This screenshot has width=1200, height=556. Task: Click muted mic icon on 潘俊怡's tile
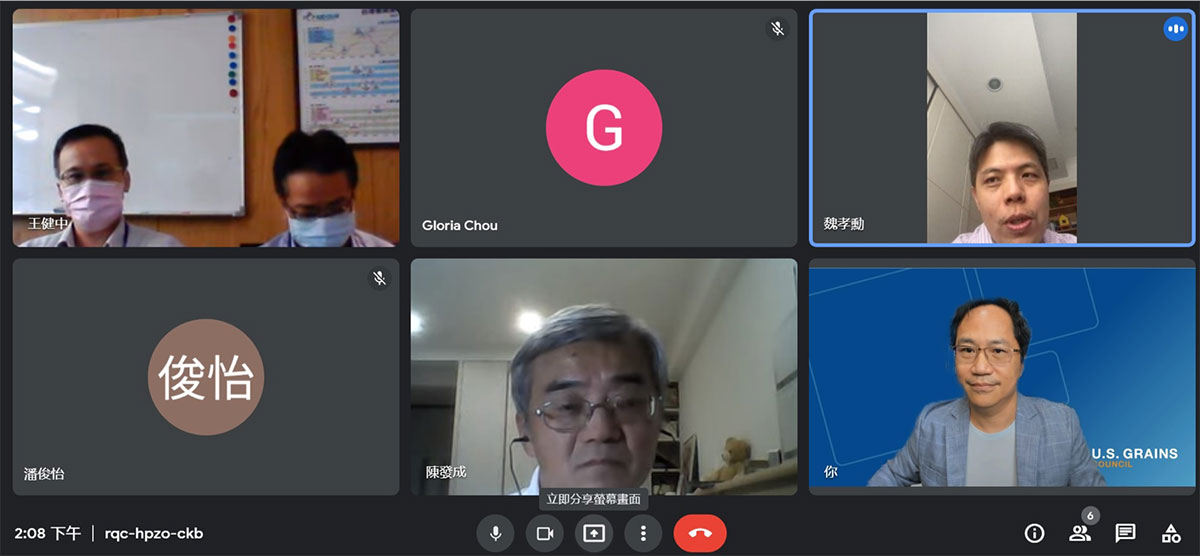click(x=379, y=278)
